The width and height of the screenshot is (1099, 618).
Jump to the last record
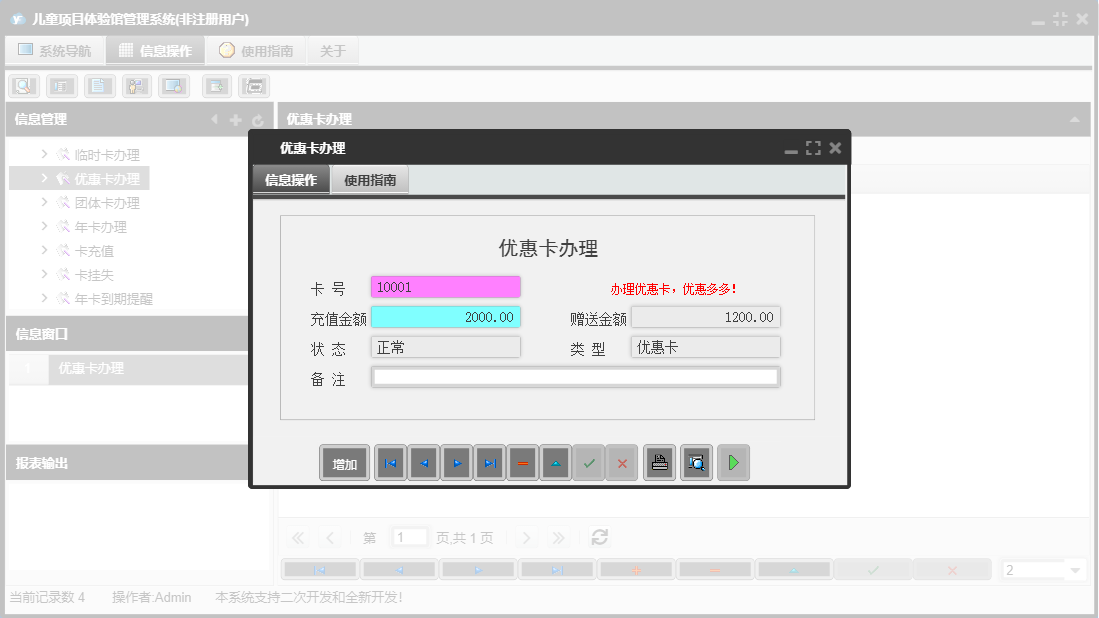[489, 462]
